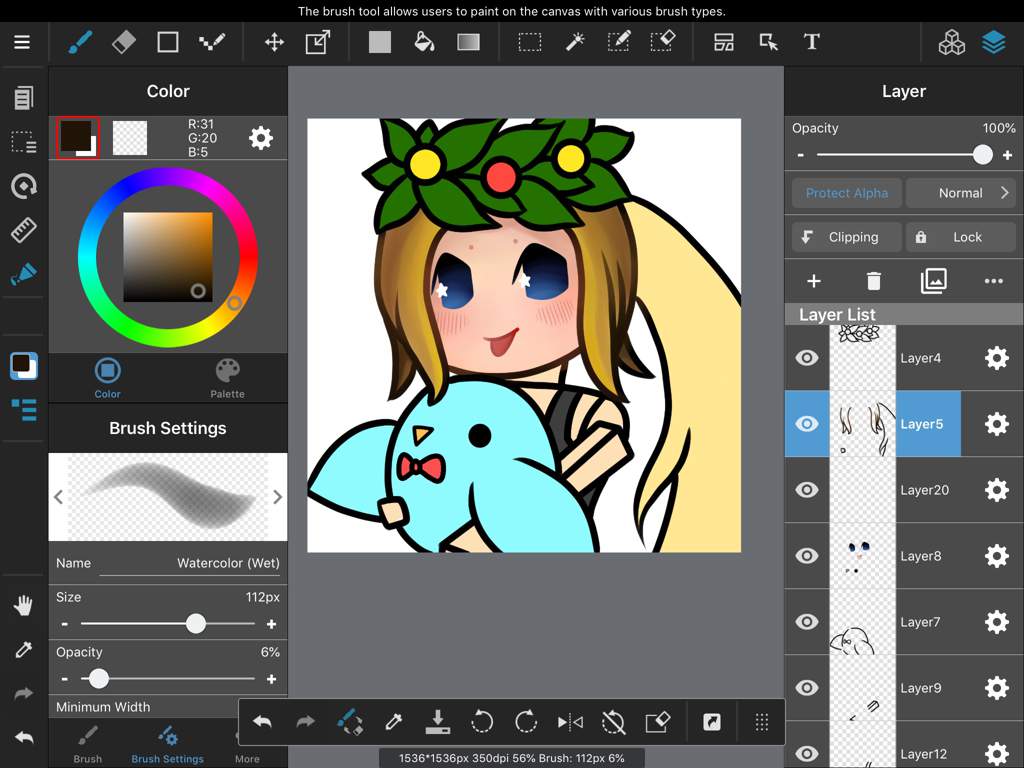
Task: Enable Clipping for the current layer
Action: pyautogui.click(x=844, y=237)
